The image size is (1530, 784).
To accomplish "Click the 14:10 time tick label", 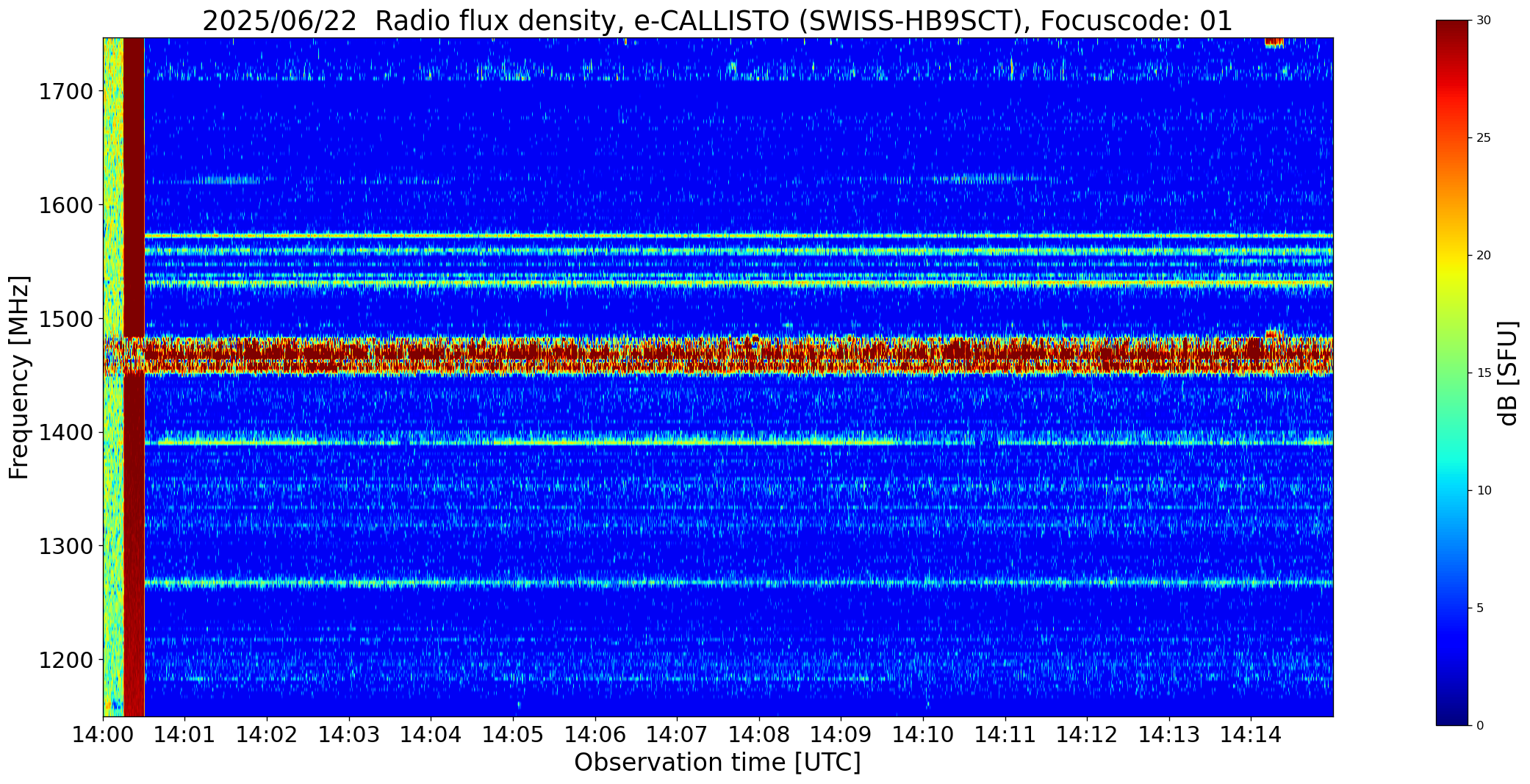I will [x=923, y=734].
